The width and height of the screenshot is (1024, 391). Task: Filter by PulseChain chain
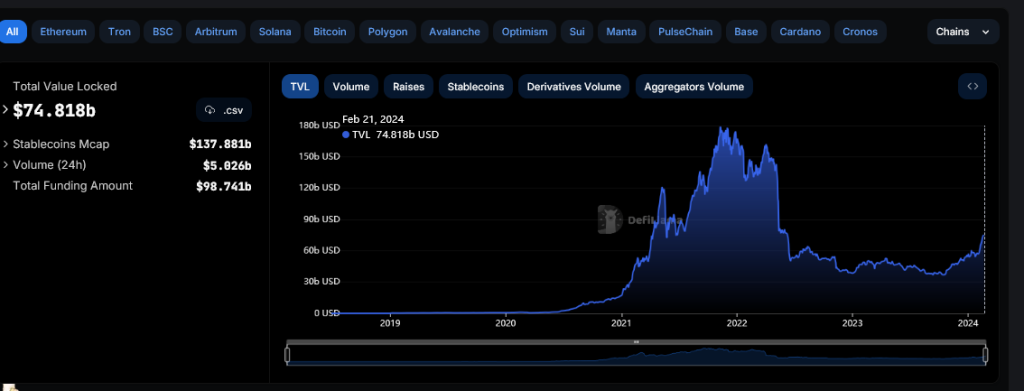(x=685, y=31)
